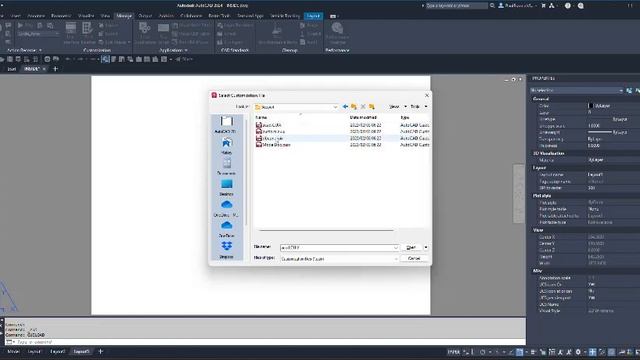Collapse the Plot style section in Properties

[x=542, y=196]
